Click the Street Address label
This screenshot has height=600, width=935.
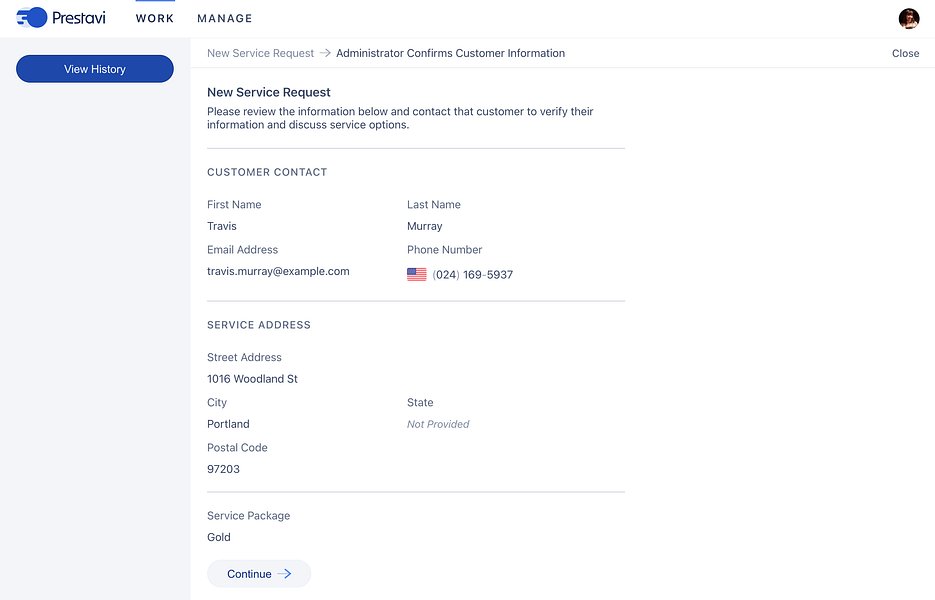(x=244, y=357)
